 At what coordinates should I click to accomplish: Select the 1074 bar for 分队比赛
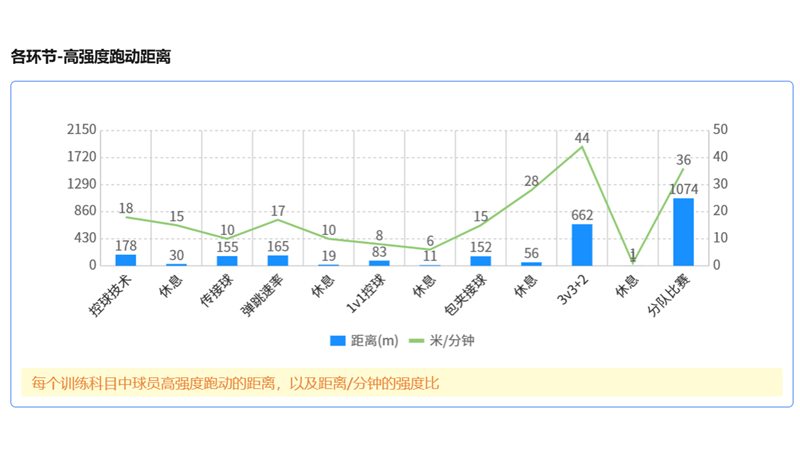click(x=683, y=232)
